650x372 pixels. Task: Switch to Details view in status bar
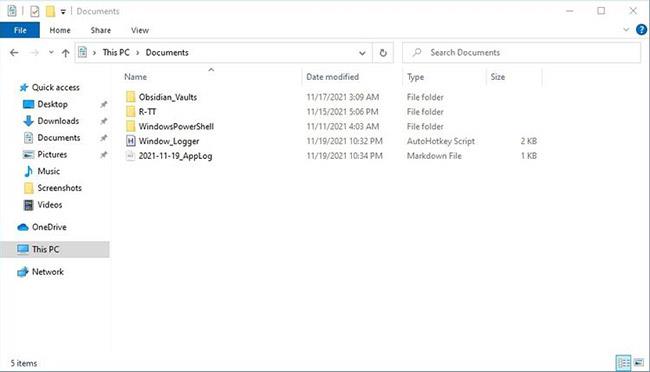623,363
